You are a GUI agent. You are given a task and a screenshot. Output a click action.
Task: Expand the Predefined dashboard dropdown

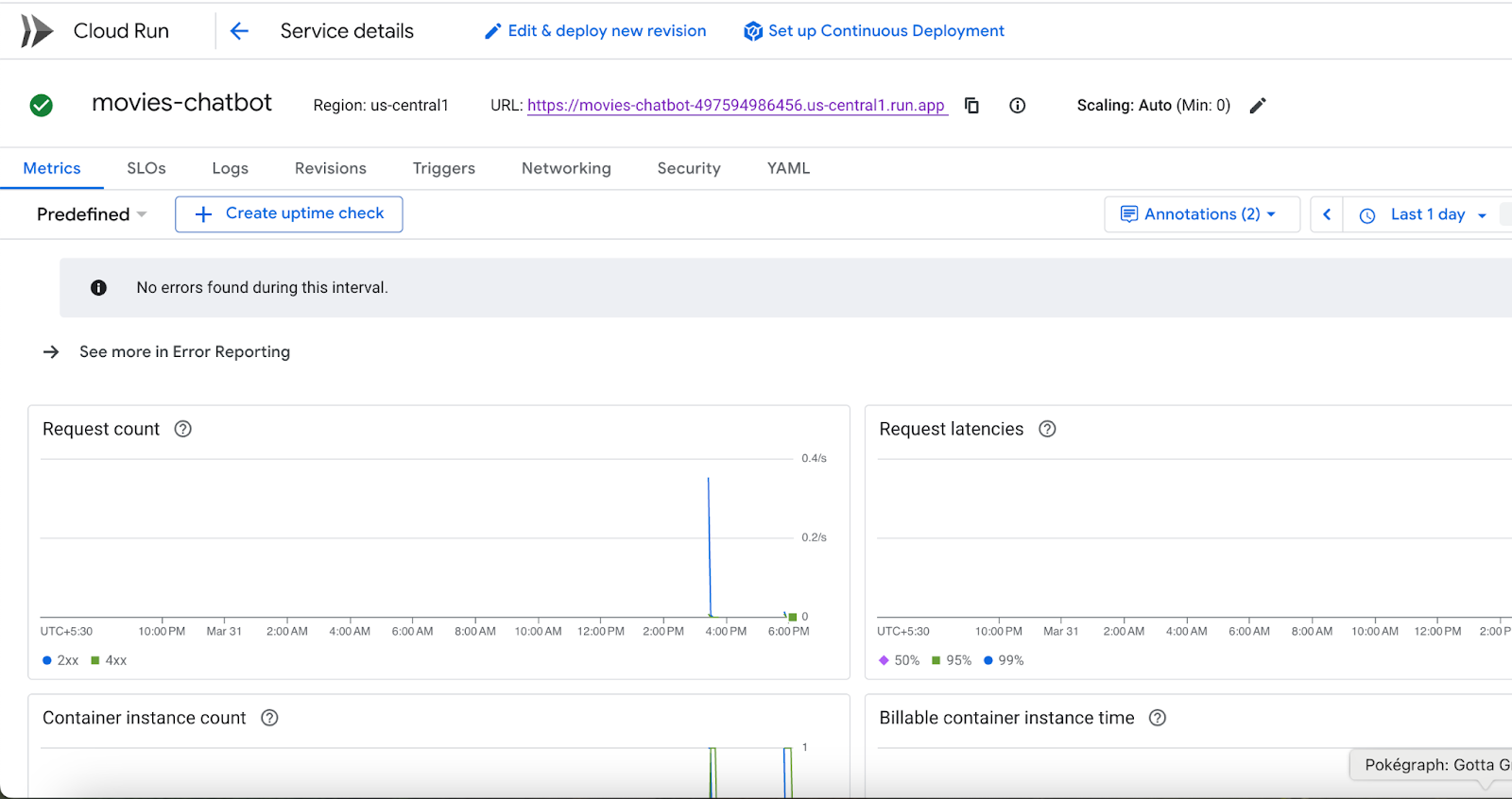(92, 214)
